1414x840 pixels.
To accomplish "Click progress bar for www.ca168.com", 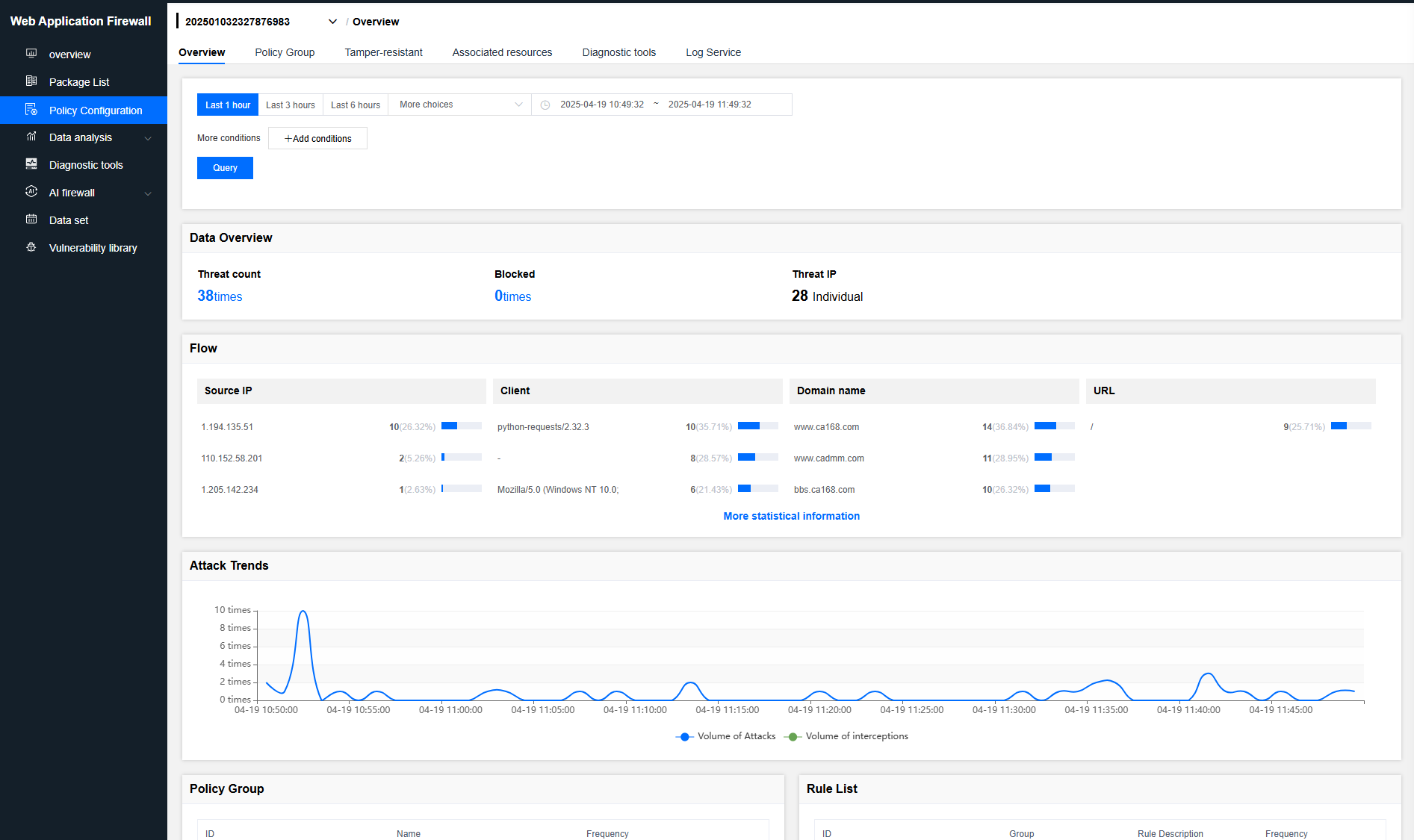I will pos(1054,426).
